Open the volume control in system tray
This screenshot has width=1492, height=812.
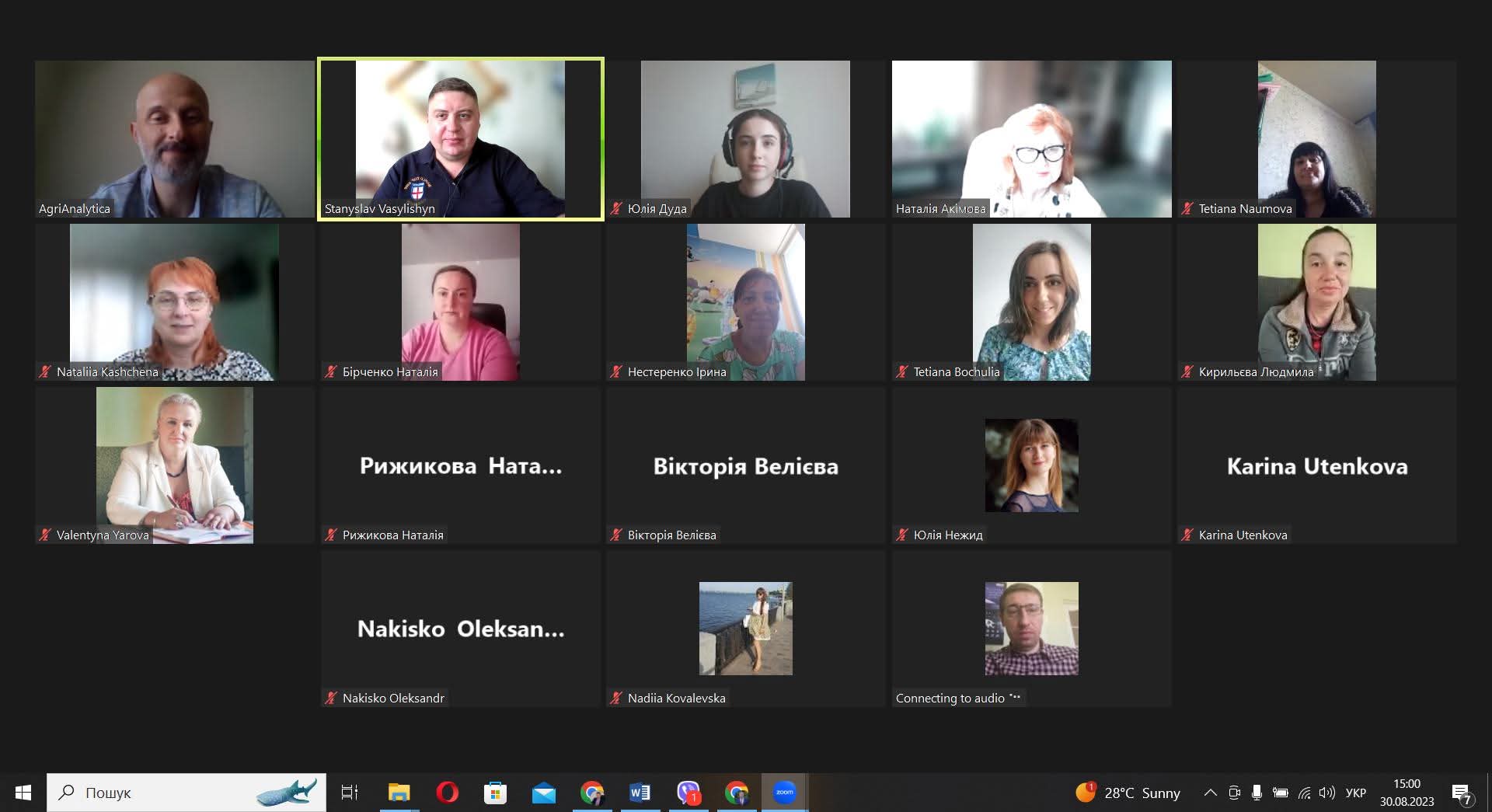[x=1327, y=793]
